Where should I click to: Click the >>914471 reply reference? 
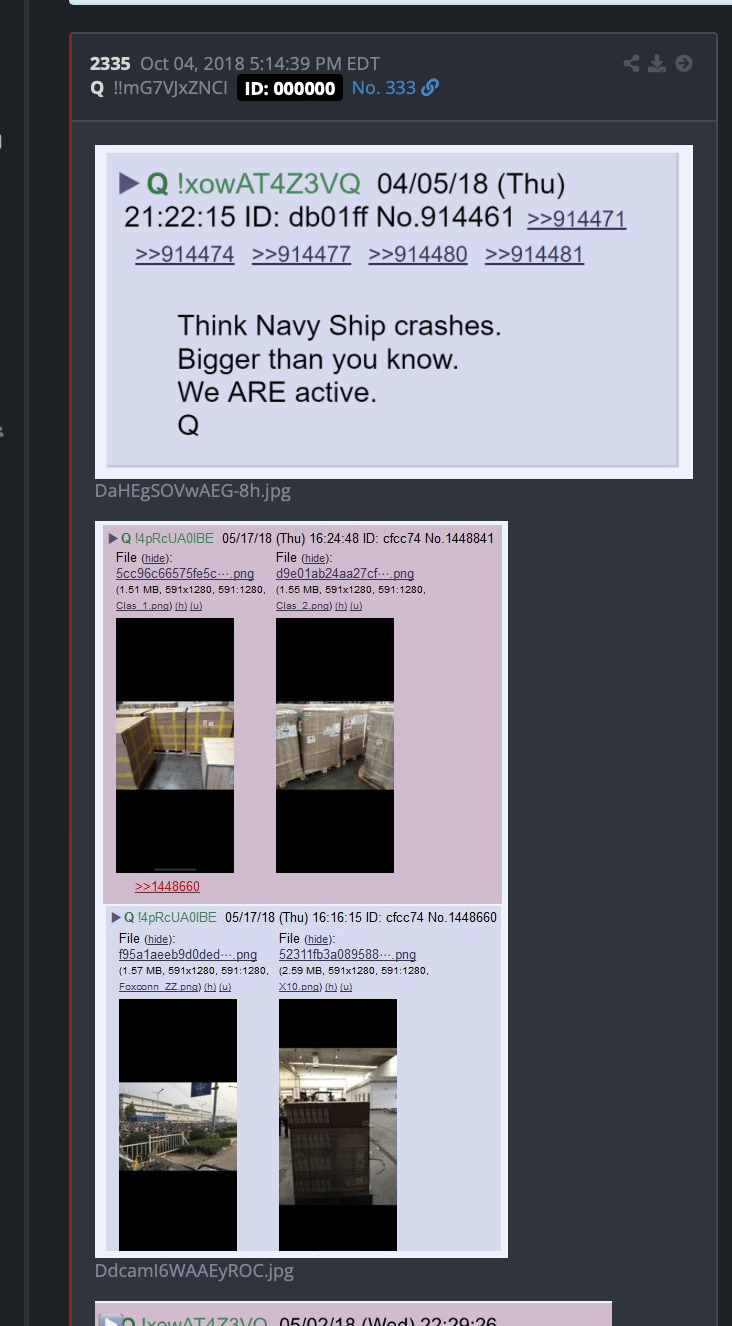pos(577,219)
